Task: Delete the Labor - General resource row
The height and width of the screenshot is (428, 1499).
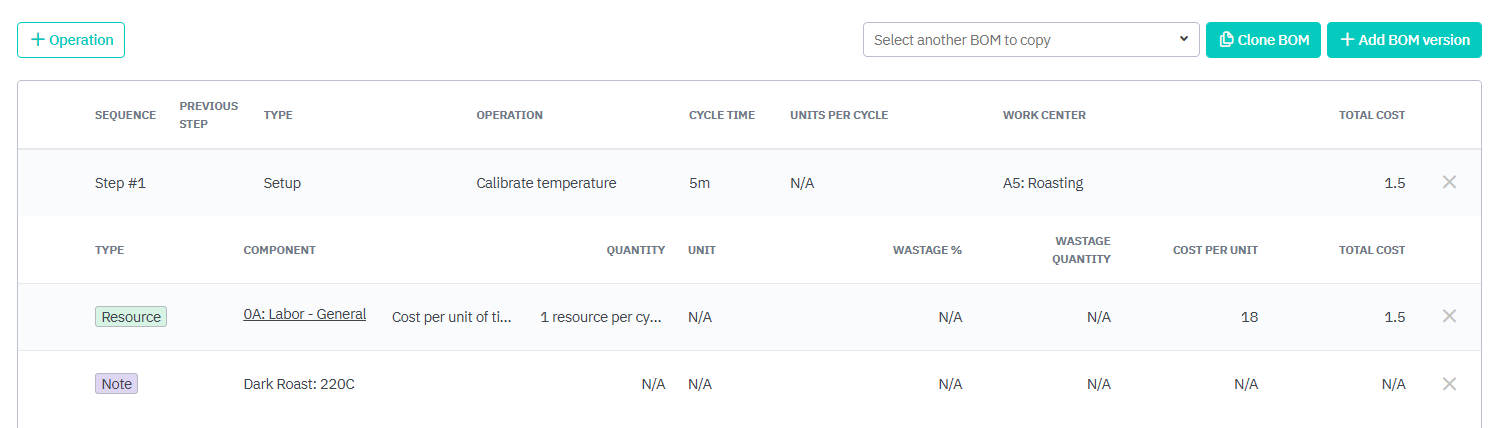Action: point(1449,316)
